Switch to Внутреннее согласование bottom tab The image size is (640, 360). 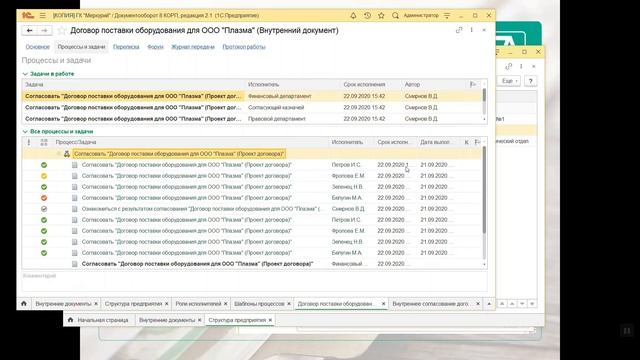[431, 304]
